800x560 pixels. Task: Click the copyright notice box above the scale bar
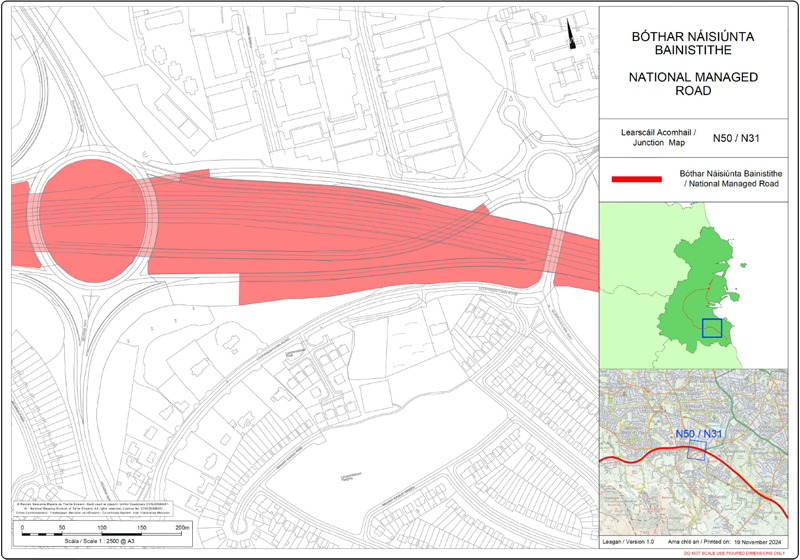tap(93, 508)
